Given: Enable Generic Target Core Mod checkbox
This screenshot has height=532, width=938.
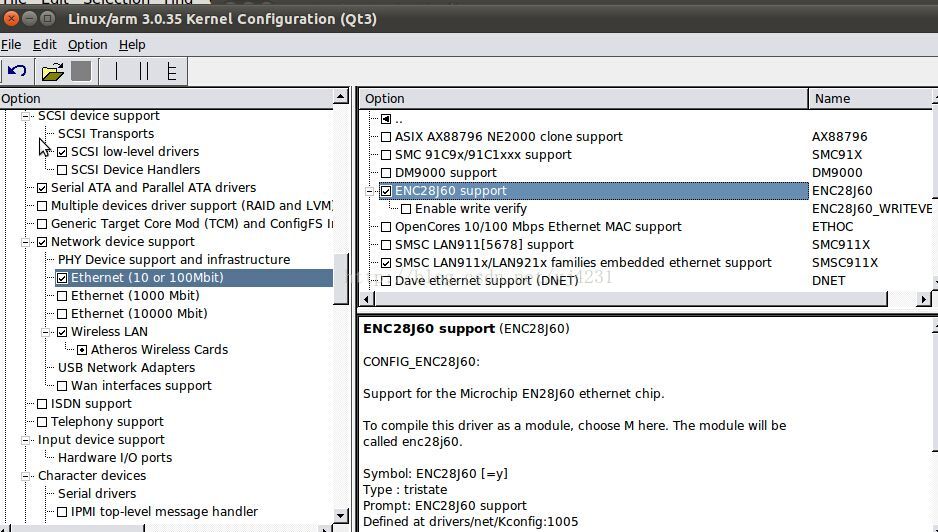Looking at the screenshot, I should 42,224.
